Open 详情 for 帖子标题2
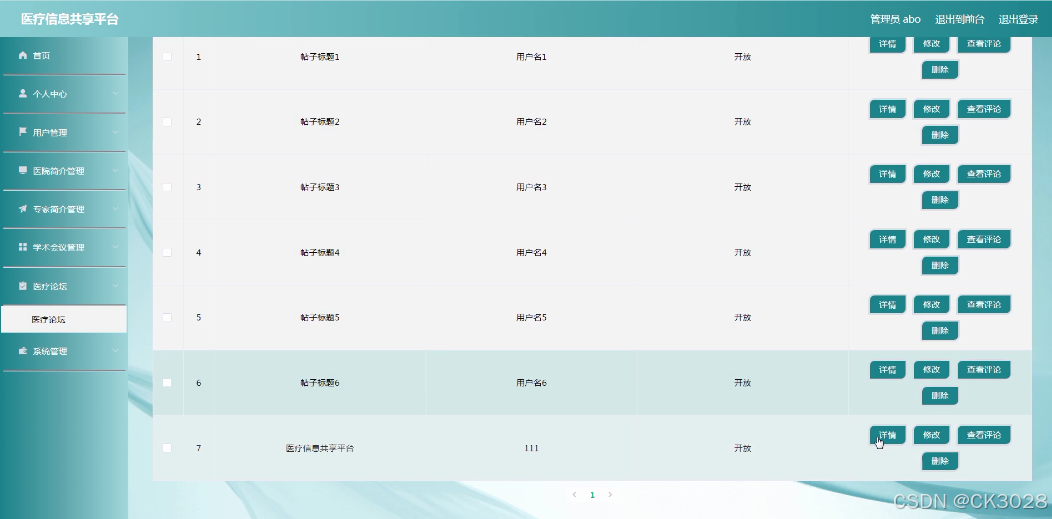The height and width of the screenshot is (519, 1052). point(888,109)
